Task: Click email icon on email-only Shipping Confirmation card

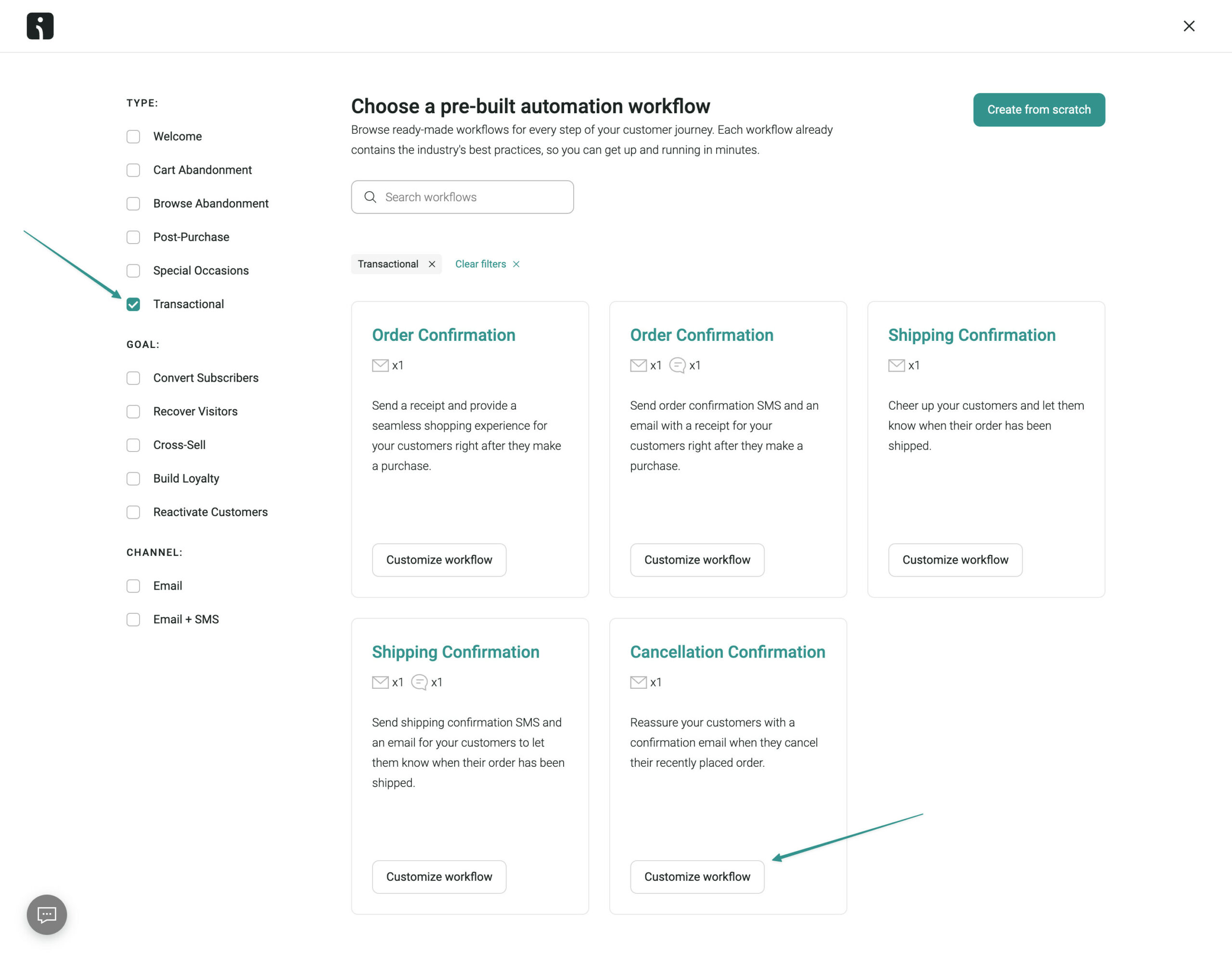Action: pos(897,365)
